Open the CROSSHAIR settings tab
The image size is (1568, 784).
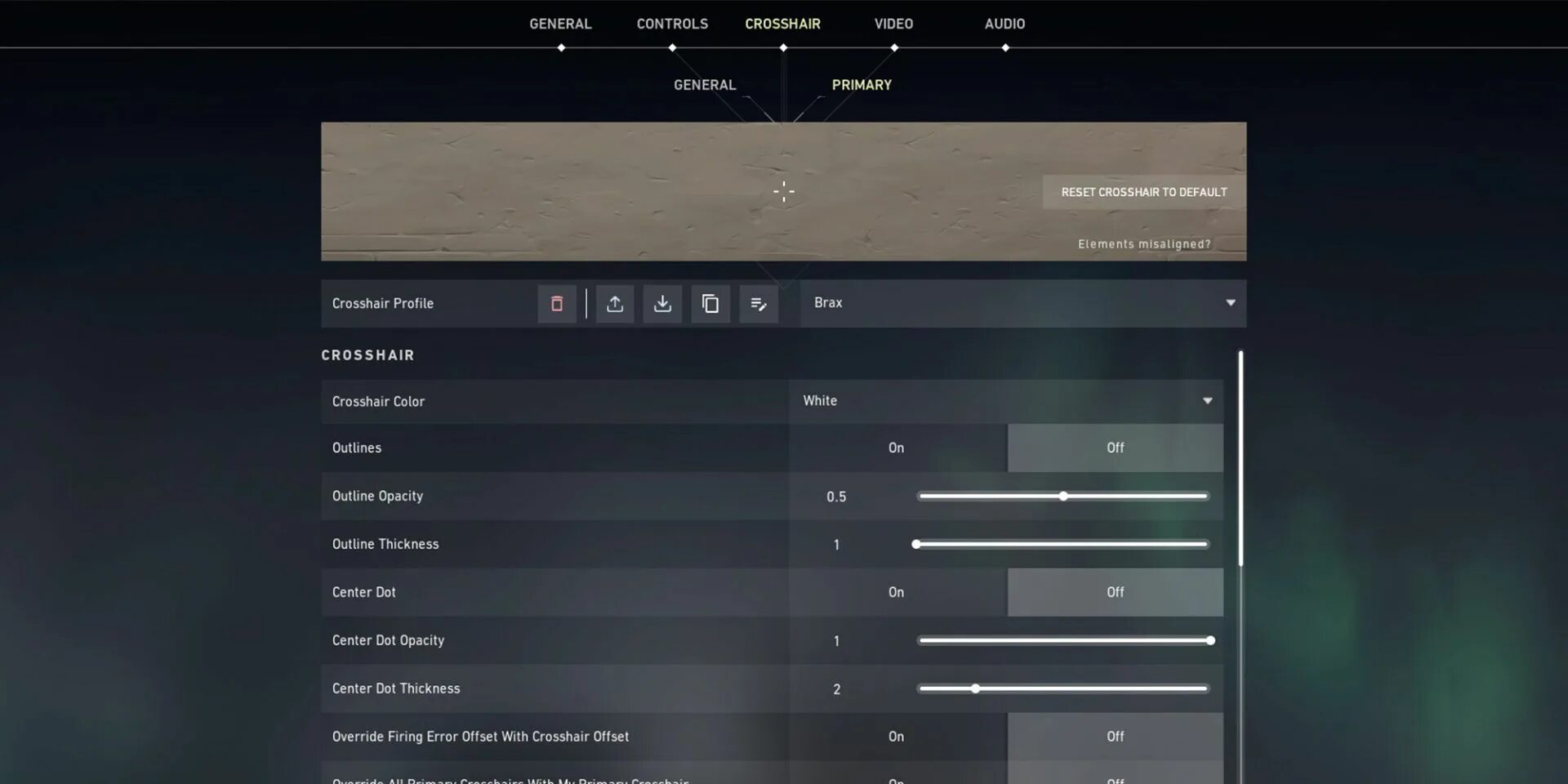[782, 24]
